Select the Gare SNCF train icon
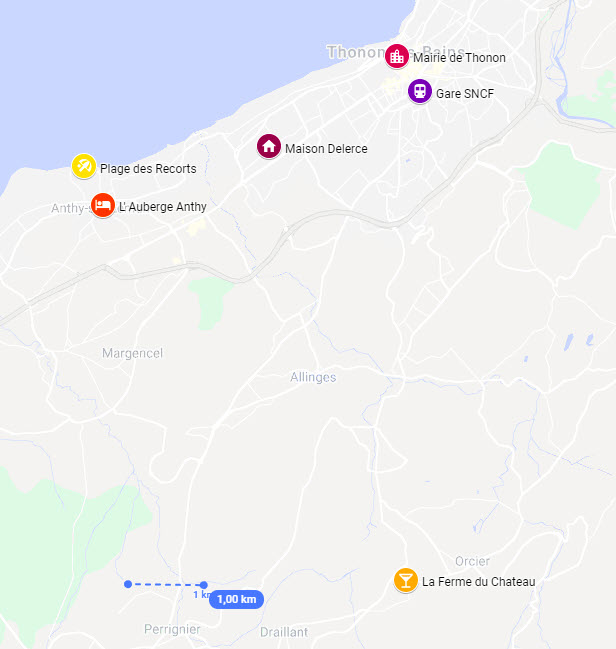 (420, 91)
